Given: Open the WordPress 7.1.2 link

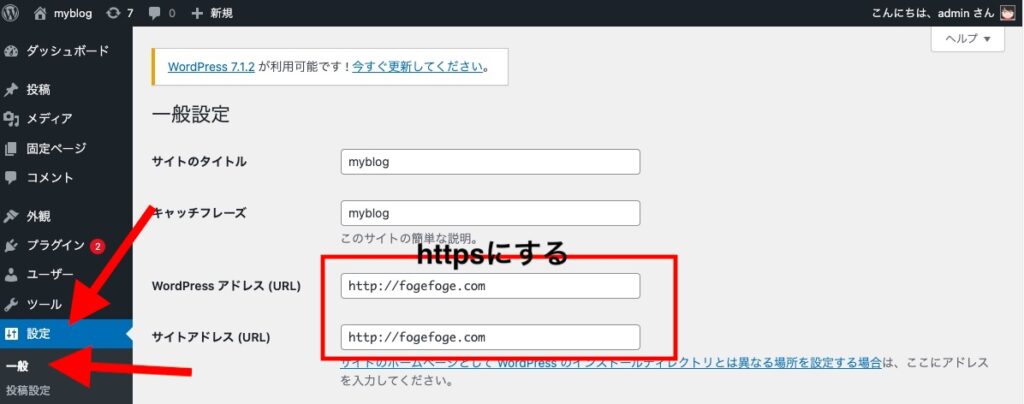Looking at the screenshot, I should pos(211,67).
